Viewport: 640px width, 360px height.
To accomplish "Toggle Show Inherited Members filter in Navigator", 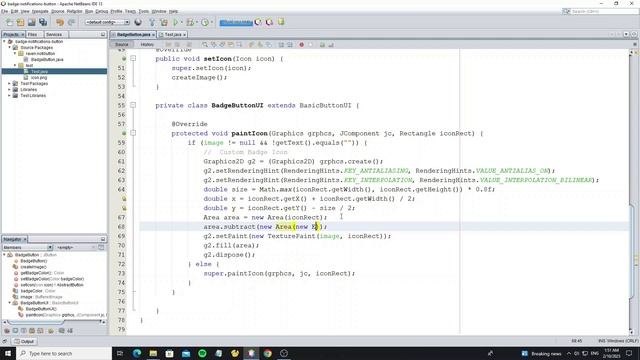I will click(x=7, y=331).
